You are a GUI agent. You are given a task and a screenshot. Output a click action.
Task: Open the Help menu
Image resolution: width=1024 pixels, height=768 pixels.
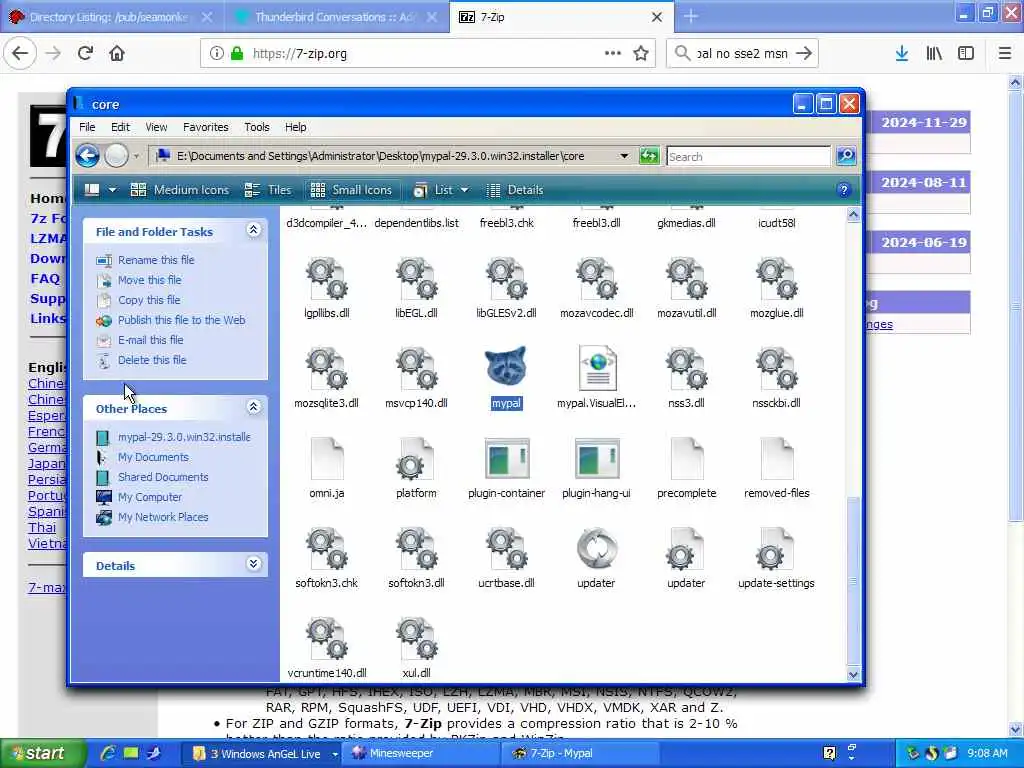[295, 127]
